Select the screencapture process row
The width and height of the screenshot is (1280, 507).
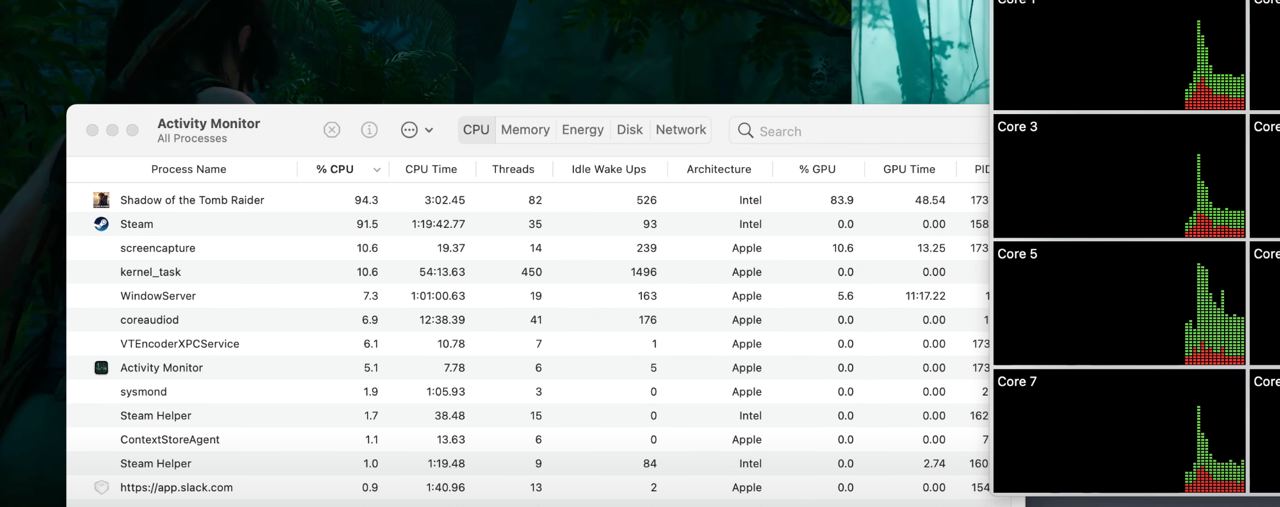point(530,248)
